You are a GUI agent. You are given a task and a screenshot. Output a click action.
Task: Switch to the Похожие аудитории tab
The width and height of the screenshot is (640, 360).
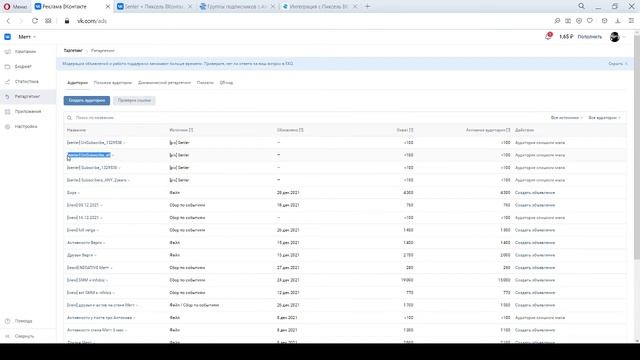tap(113, 83)
